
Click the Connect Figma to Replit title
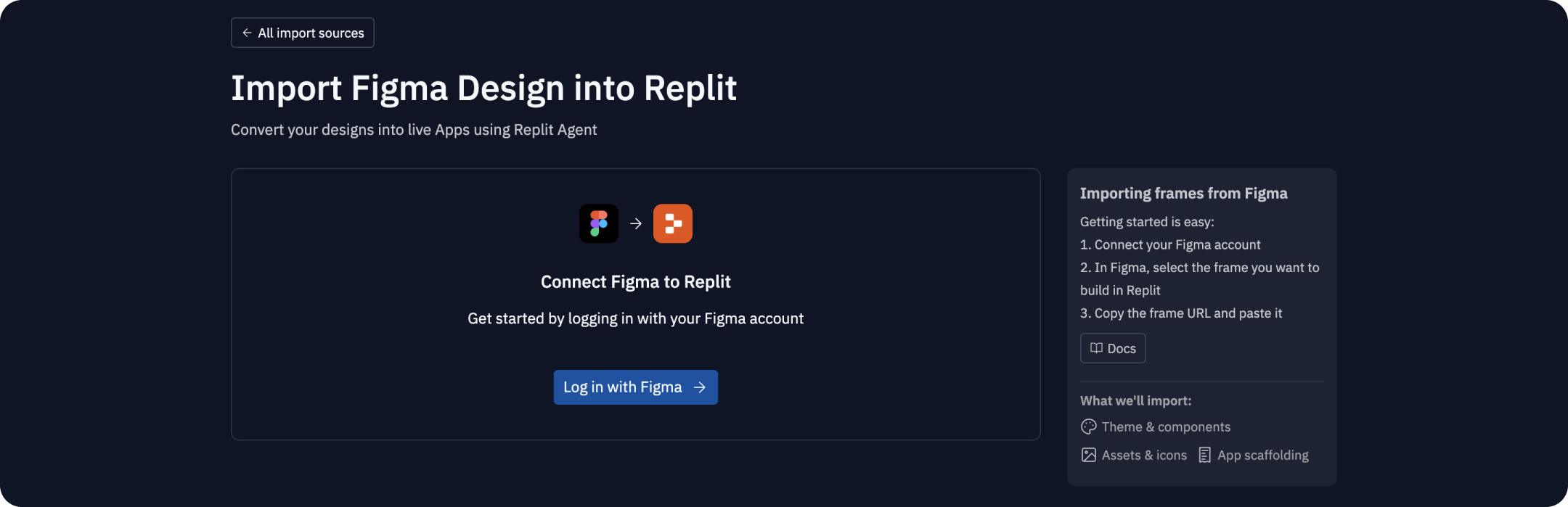[x=635, y=281]
